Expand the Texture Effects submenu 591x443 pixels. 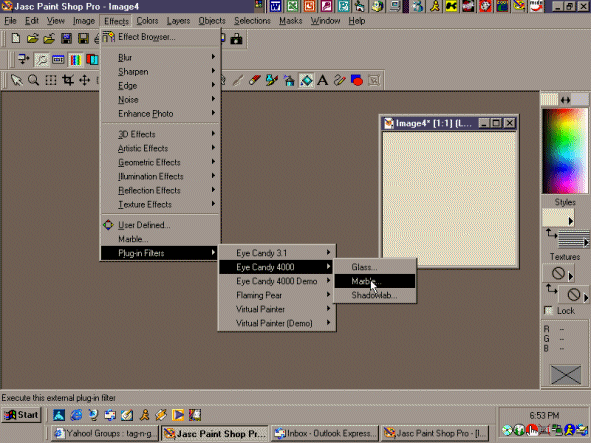click(x=161, y=204)
